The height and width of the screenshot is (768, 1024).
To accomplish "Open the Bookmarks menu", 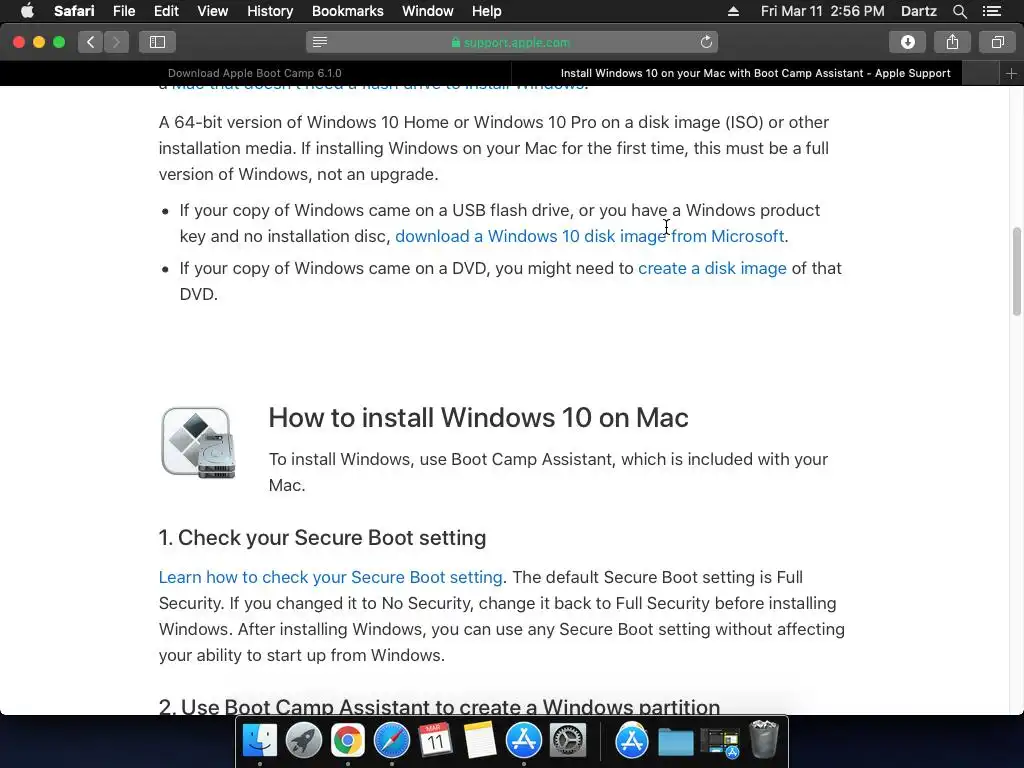I will [347, 11].
